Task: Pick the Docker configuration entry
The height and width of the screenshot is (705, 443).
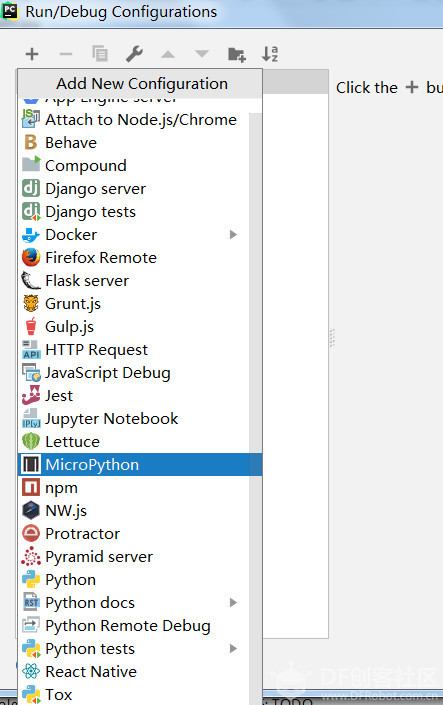Action: coord(133,235)
